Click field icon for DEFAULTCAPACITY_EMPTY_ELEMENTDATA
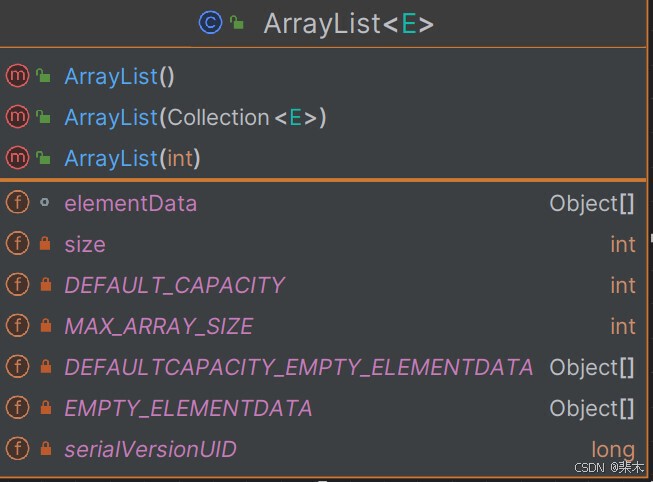The width and height of the screenshot is (653, 482). point(17,367)
